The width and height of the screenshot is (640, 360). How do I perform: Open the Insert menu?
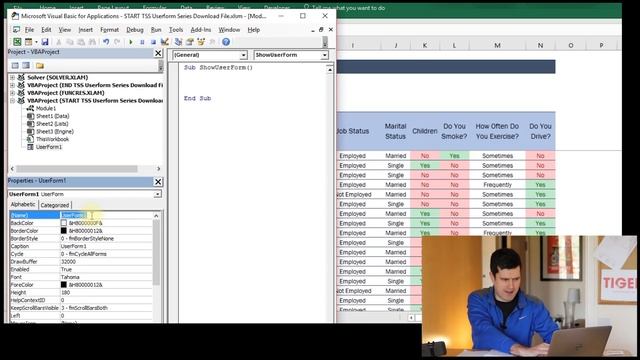point(85,30)
